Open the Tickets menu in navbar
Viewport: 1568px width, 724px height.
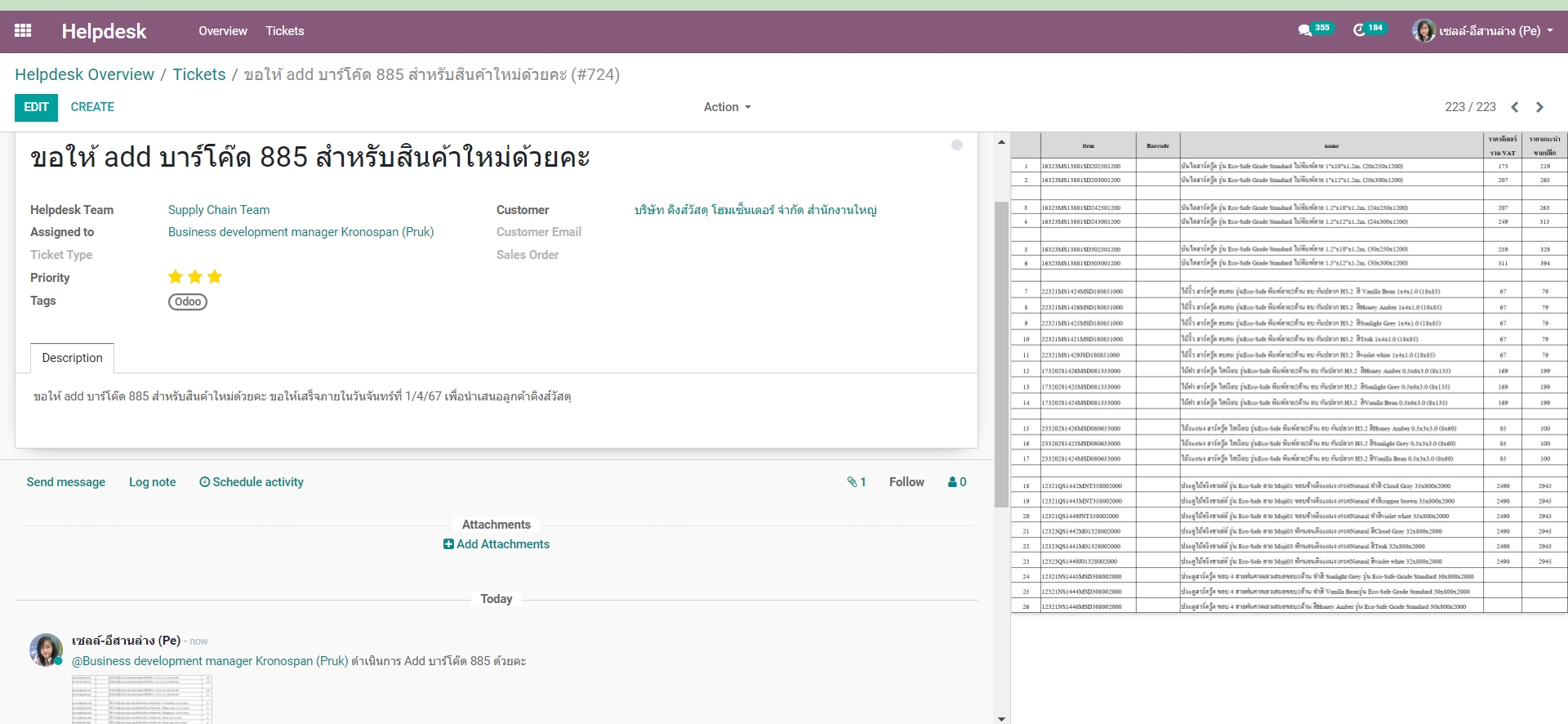(x=284, y=31)
